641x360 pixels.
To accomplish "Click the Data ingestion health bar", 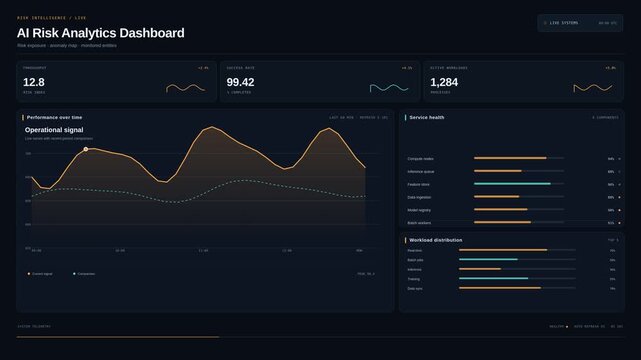I will point(519,197).
